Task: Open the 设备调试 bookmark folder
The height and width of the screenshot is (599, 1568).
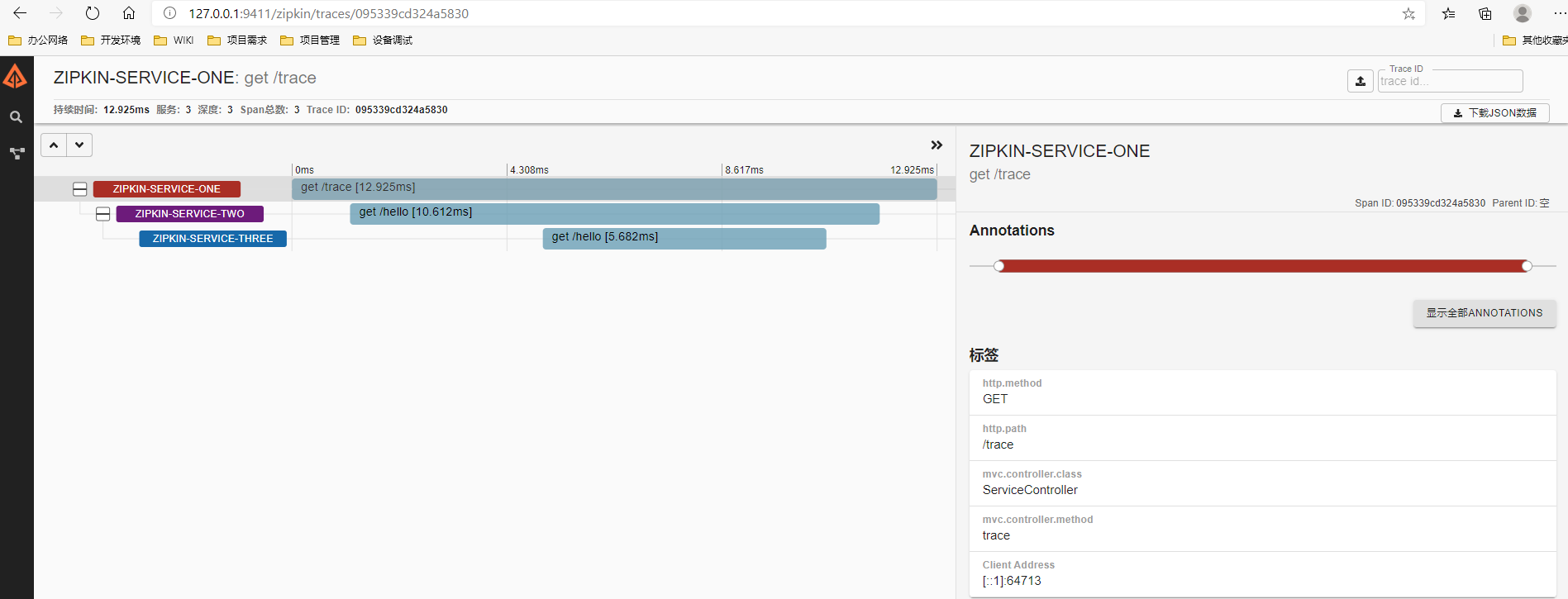Action: tap(383, 40)
